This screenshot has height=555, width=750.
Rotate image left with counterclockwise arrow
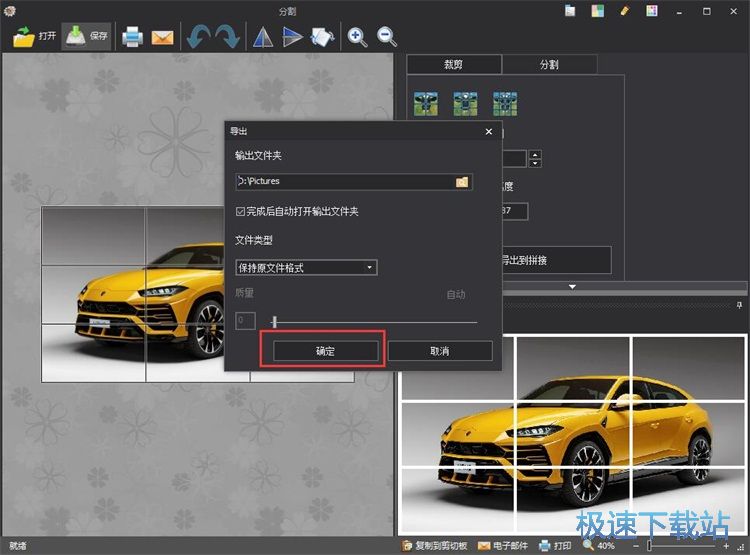click(x=199, y=36)
